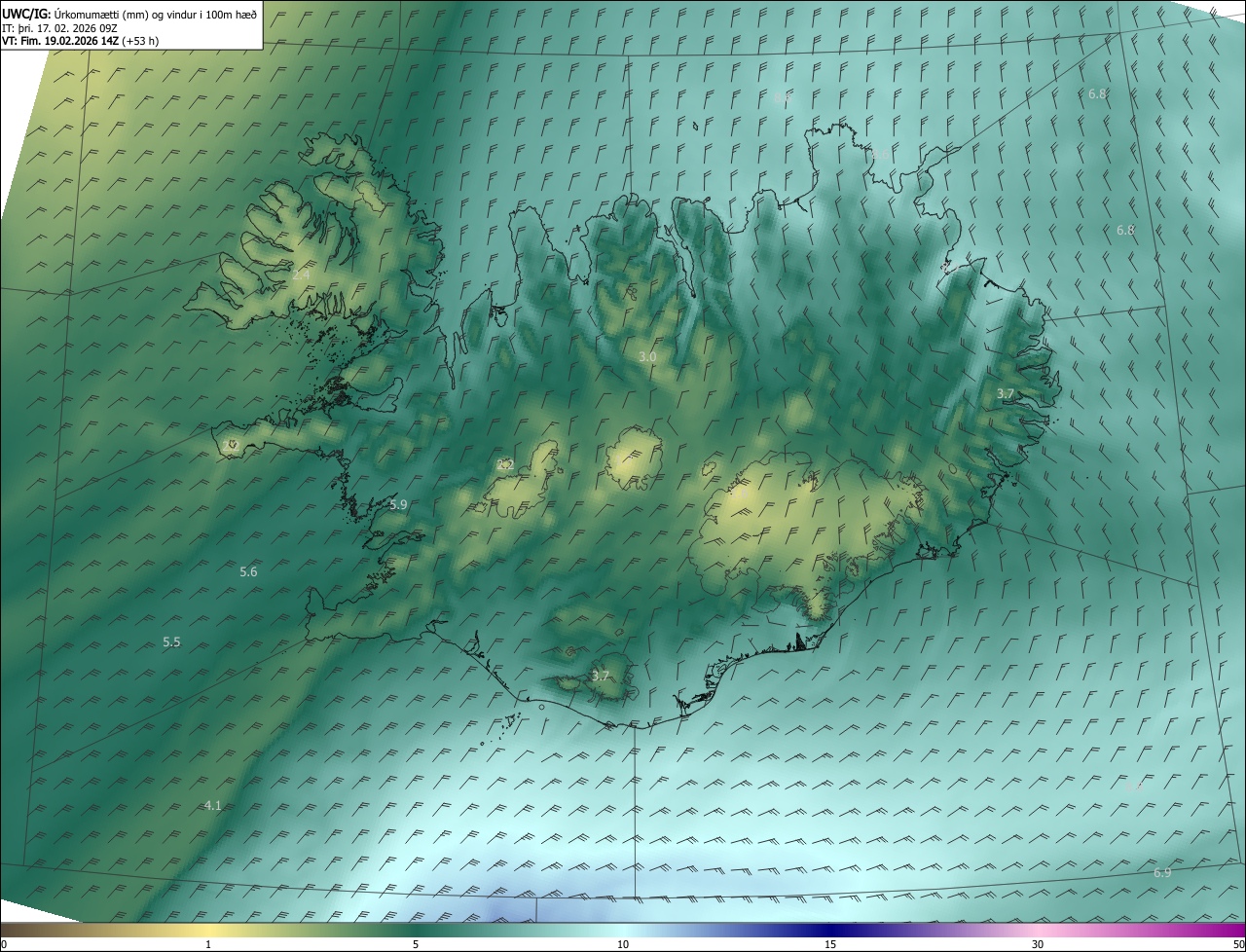Click the 4.1 value label on the map
The height and width of the screenshot is (952, 1246).
pos(212,806)
